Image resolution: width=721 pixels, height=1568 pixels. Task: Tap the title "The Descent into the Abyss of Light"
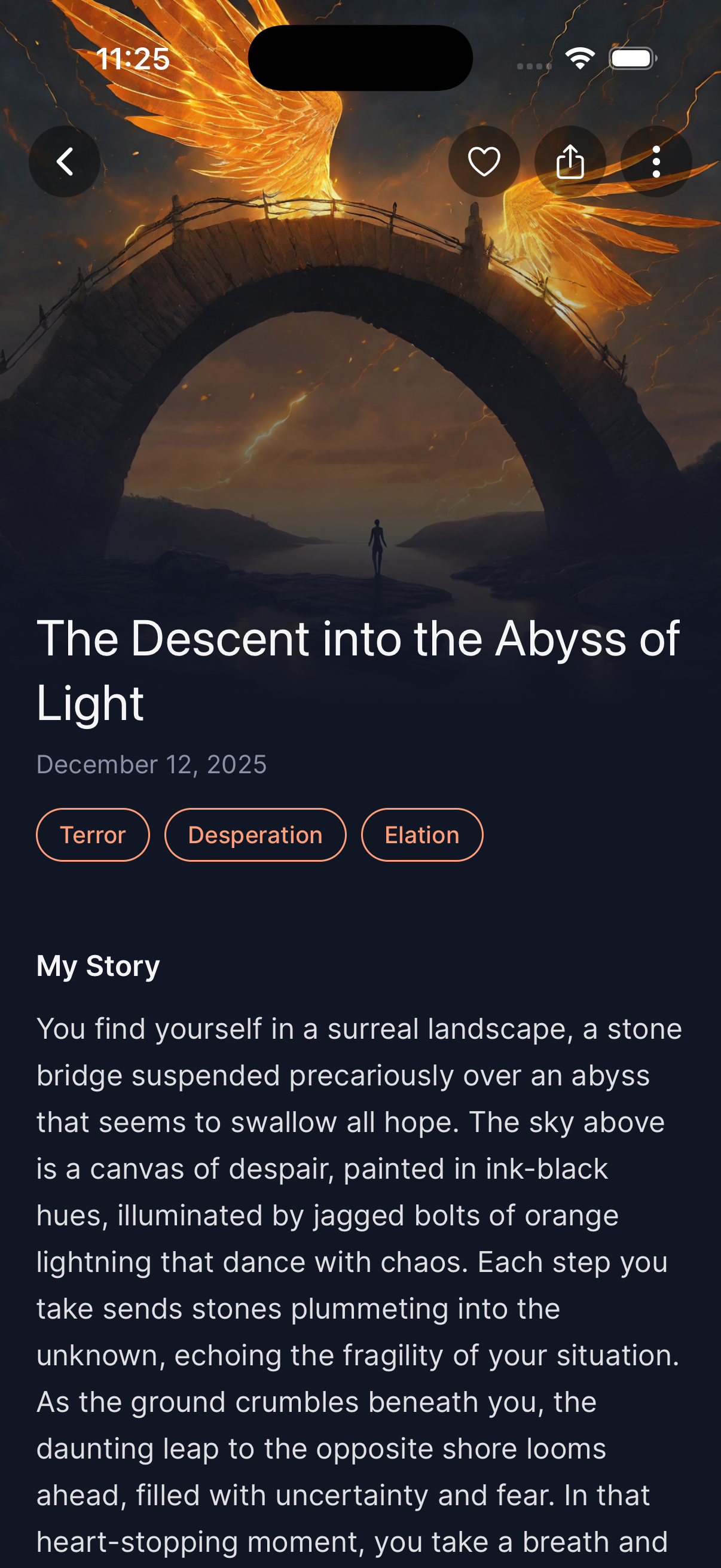pyautogui.click(x=358, y=670)
